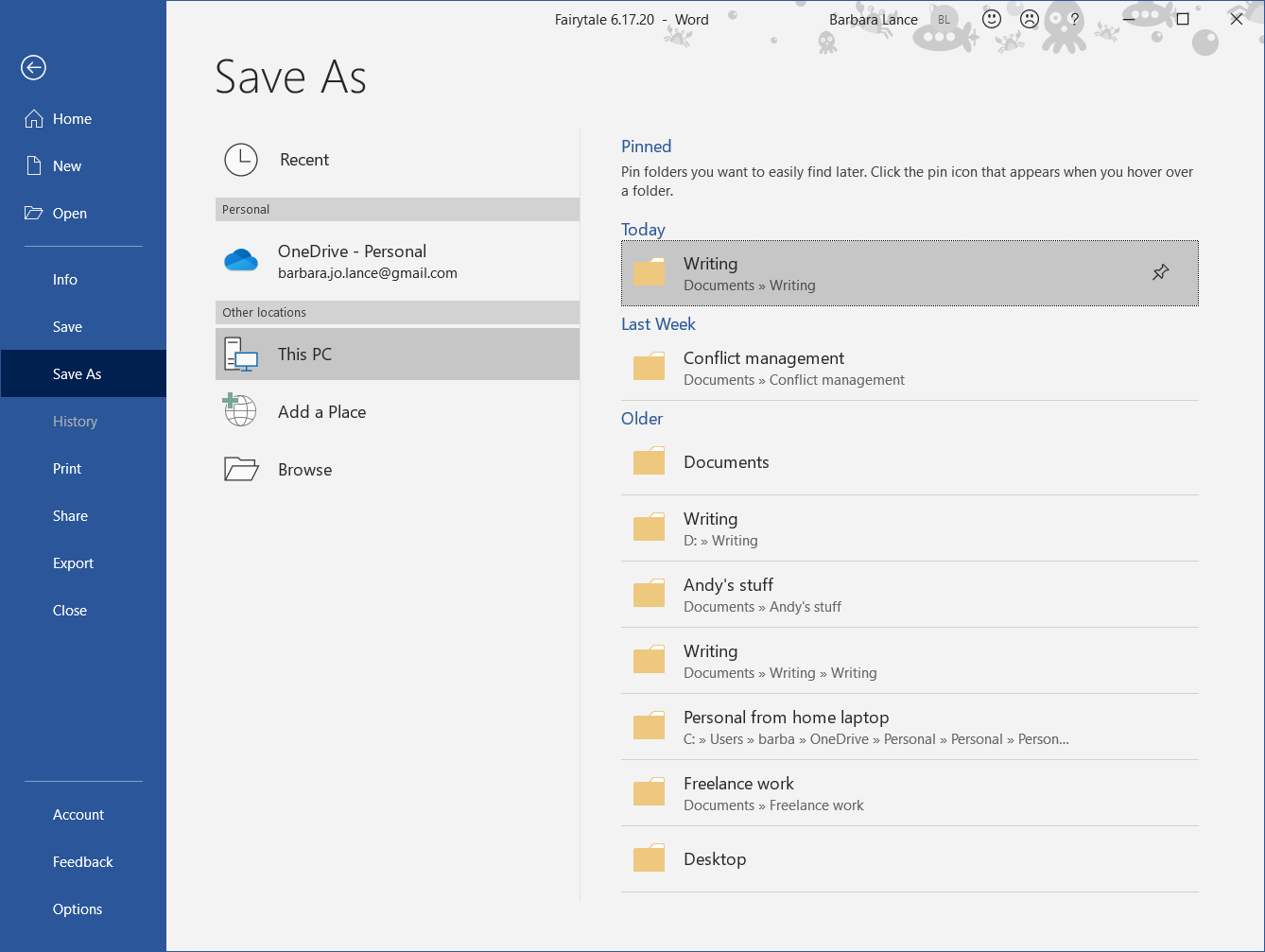Click the Personal from home laptop folder icon
This screenshot has height=952, width=1265.
pyautogui.click(x=649, y=726)
